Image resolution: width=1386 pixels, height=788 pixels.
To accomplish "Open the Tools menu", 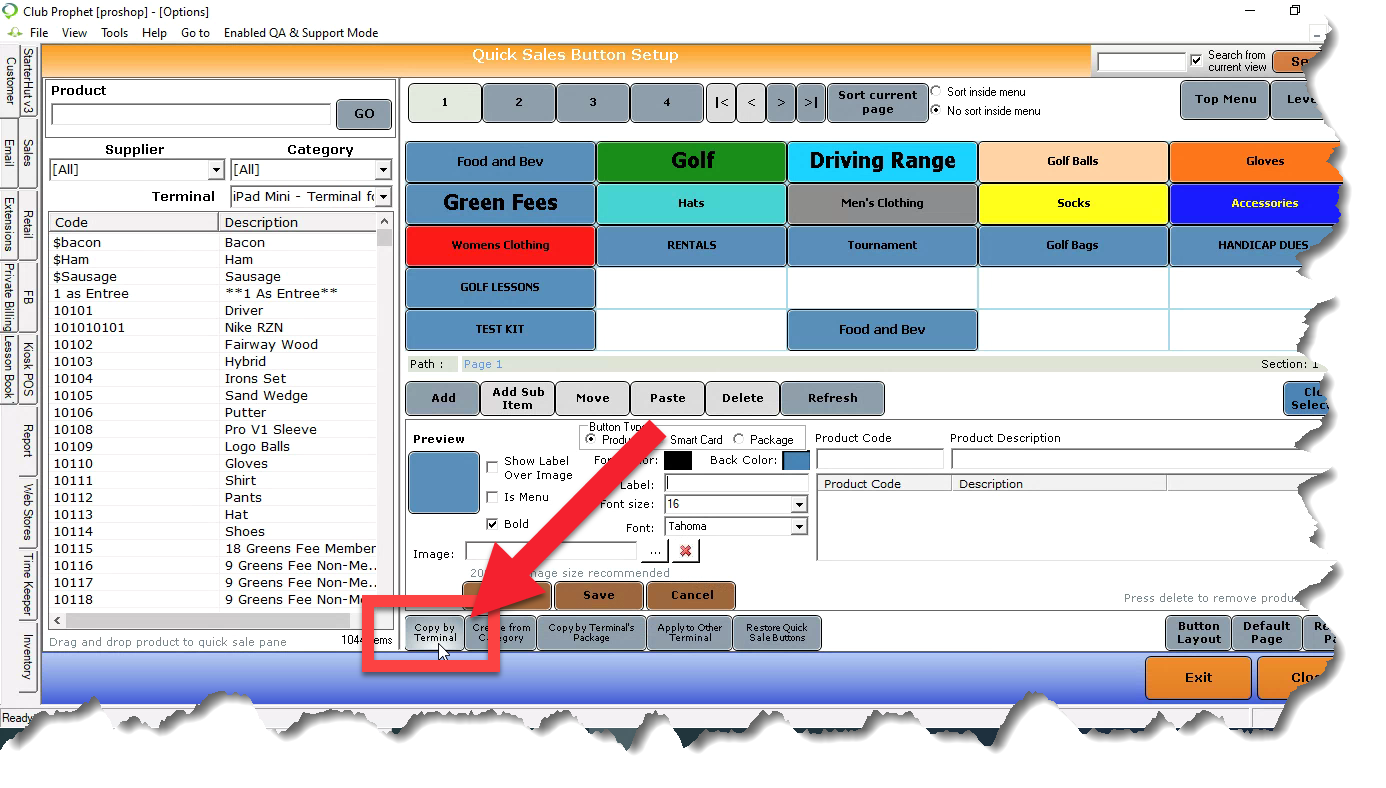I will (114, 32).
